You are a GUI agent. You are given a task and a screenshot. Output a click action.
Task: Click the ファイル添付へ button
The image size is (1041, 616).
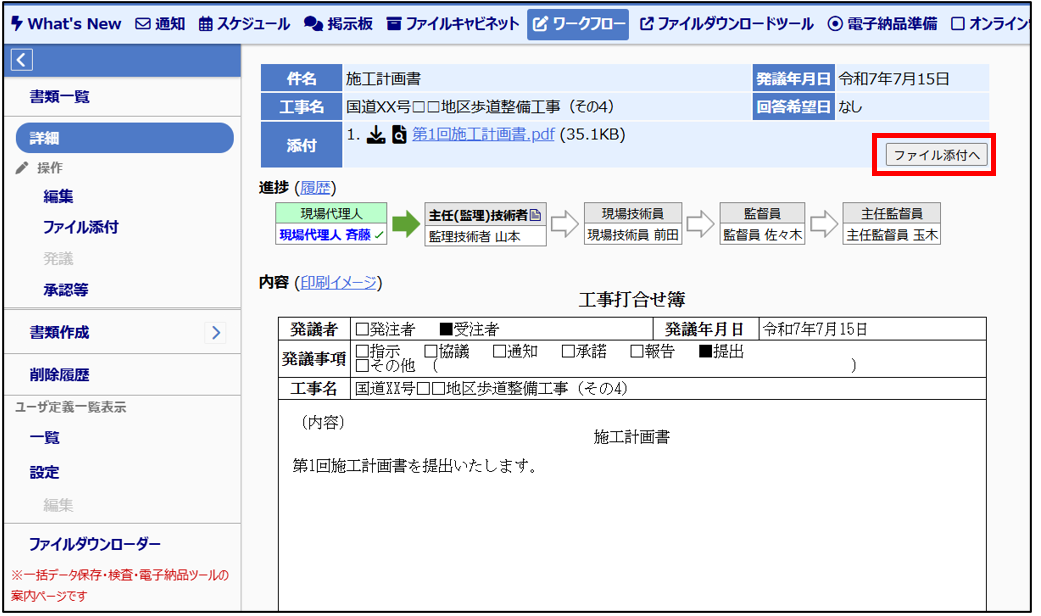tap(934, 155)
